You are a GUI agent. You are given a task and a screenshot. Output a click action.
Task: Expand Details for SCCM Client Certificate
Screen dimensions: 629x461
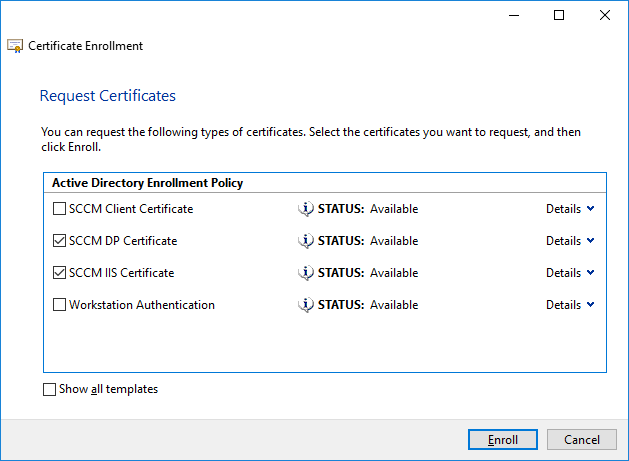click(x=570, y=209)
